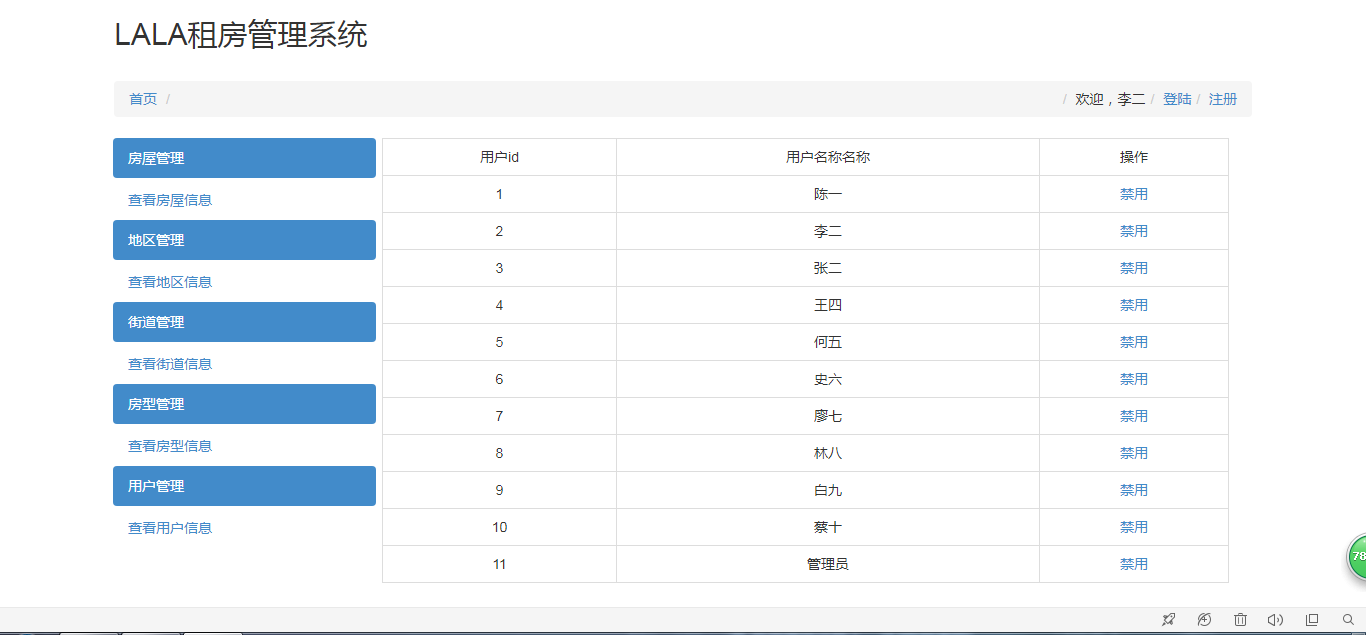1366x635 pixels.
Task: Open 查看房屋信息 link
Action: click(170, 200)
